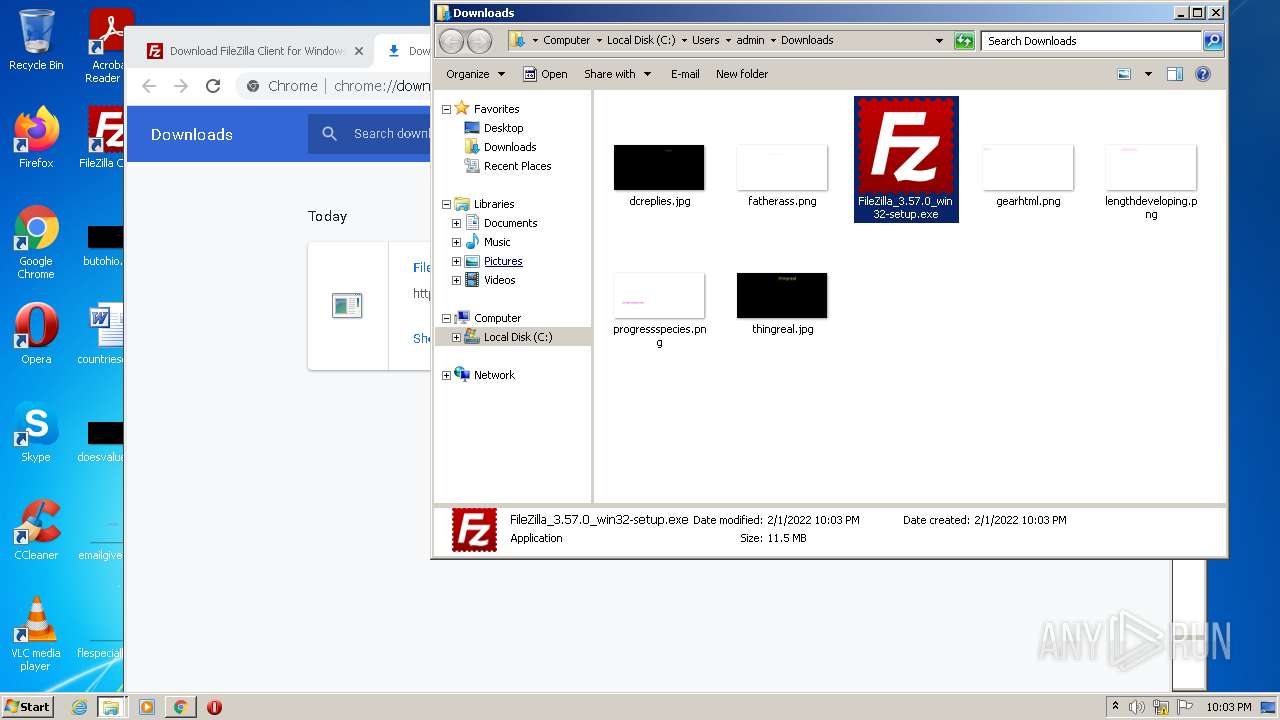Click Computer in address breadcrumb
Viewport: 1280px width, 720px height.
point(567,41)
